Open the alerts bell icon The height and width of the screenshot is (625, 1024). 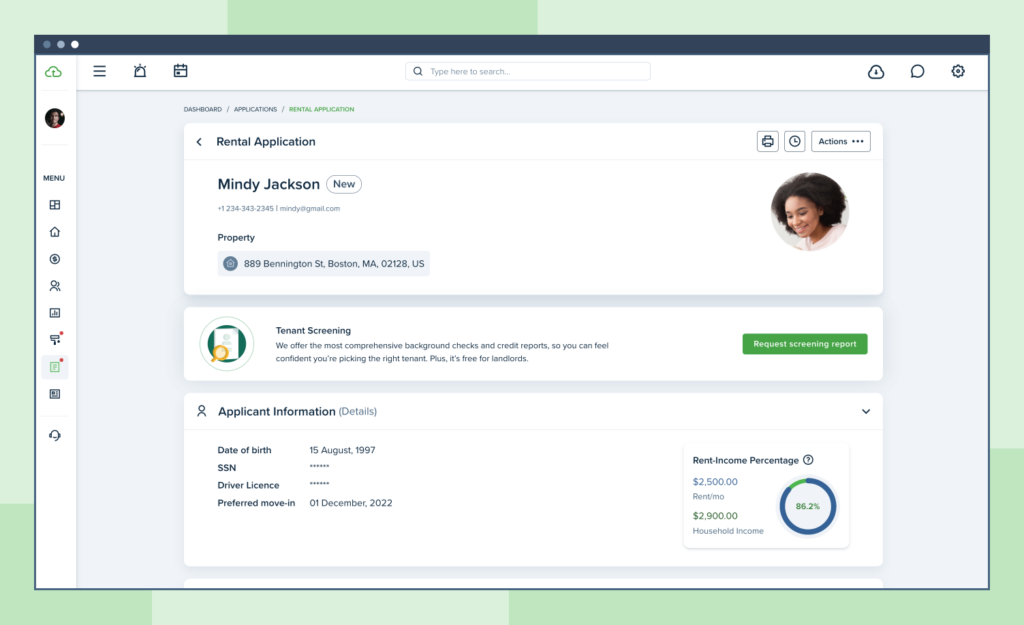(x=140, y=71)
